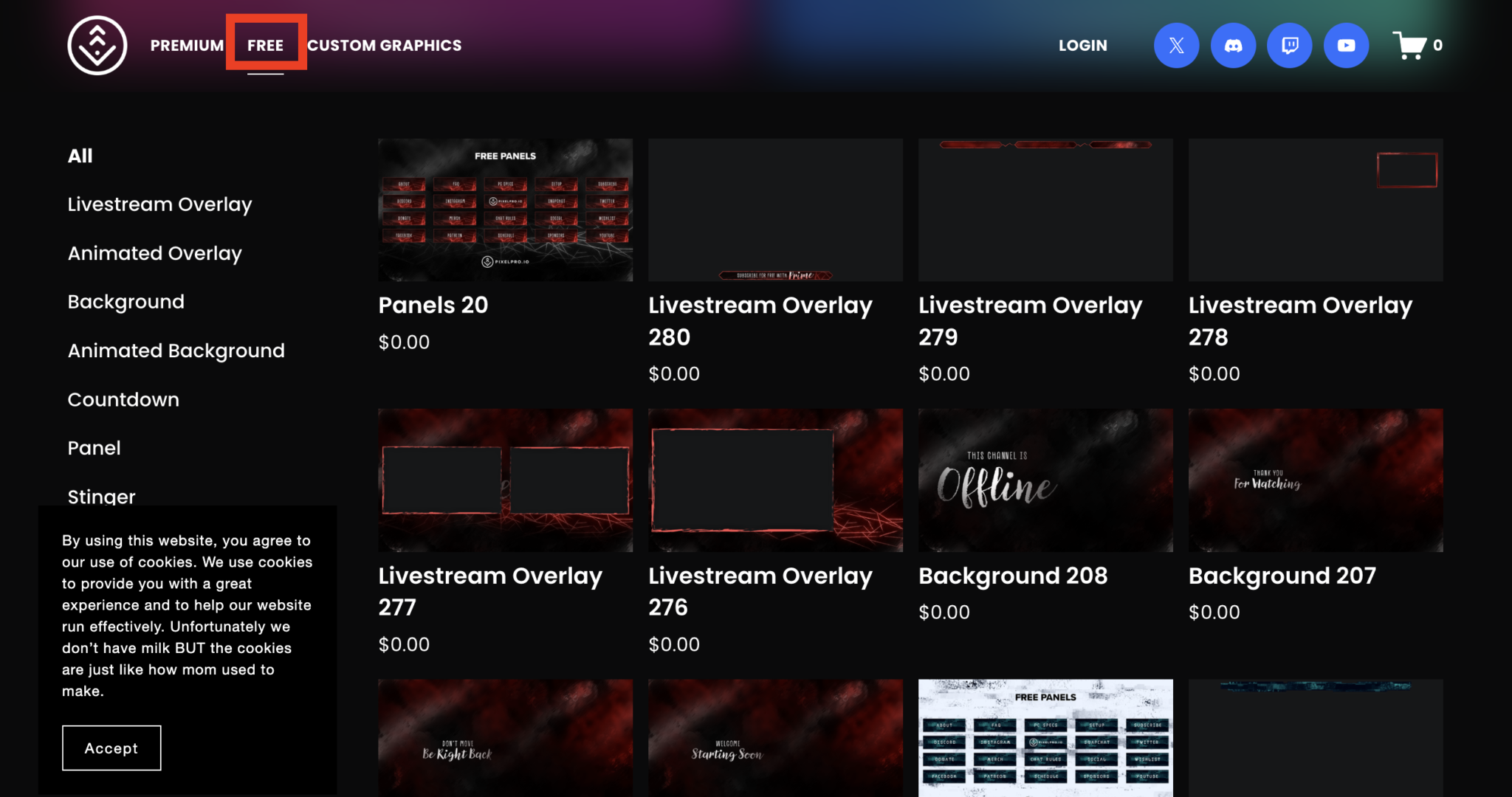Open the X (Twitter) social icon
Screen dimensions: 1512x797
tap(1176, 45)
